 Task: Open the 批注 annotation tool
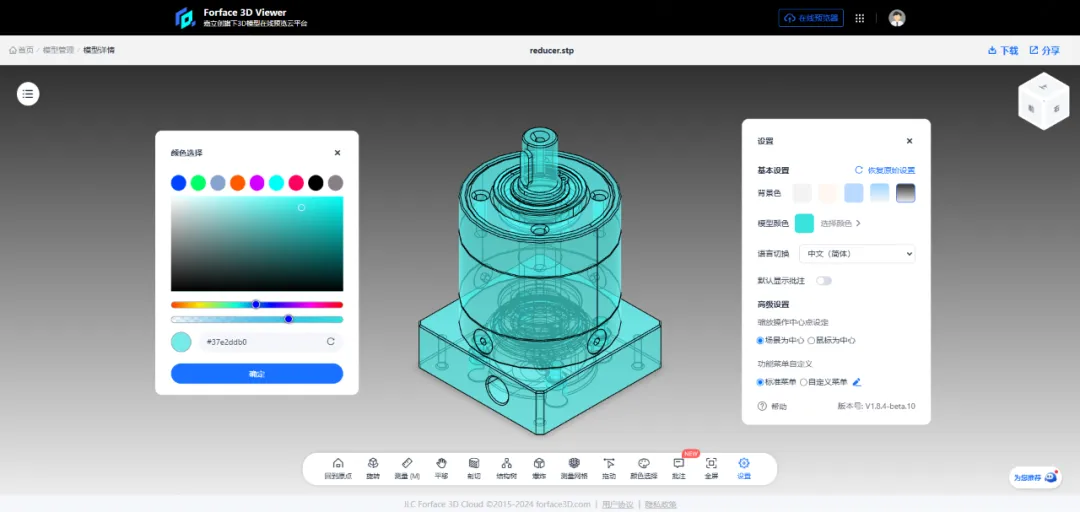(x=678, y=464)
